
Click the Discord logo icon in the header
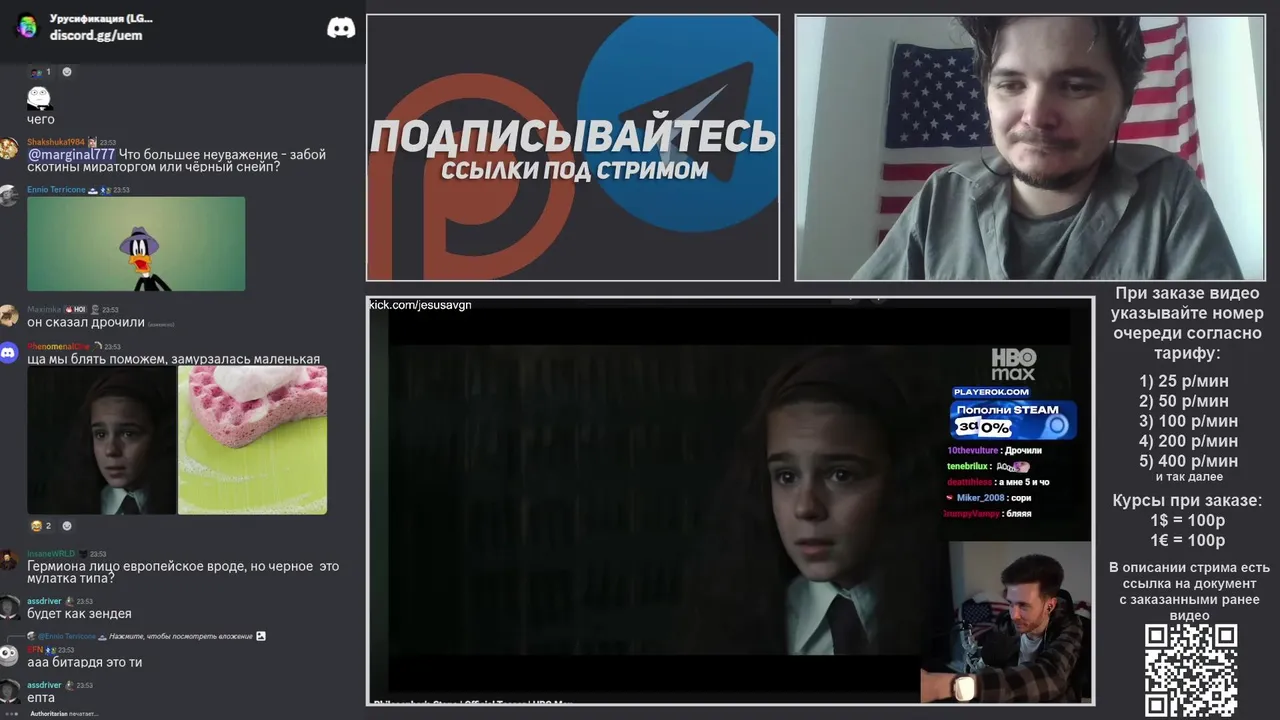tap(341, 28)
